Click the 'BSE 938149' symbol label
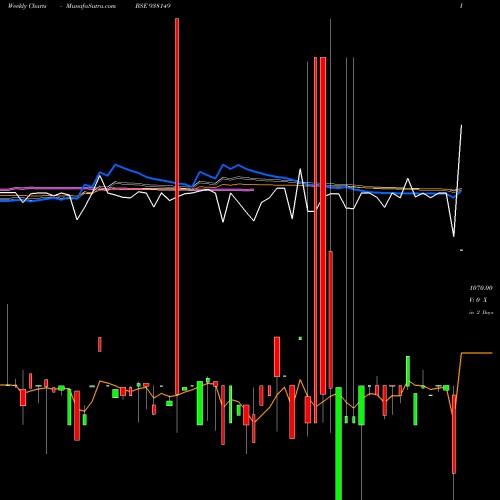The image size is (500, 500). point(153,6)
